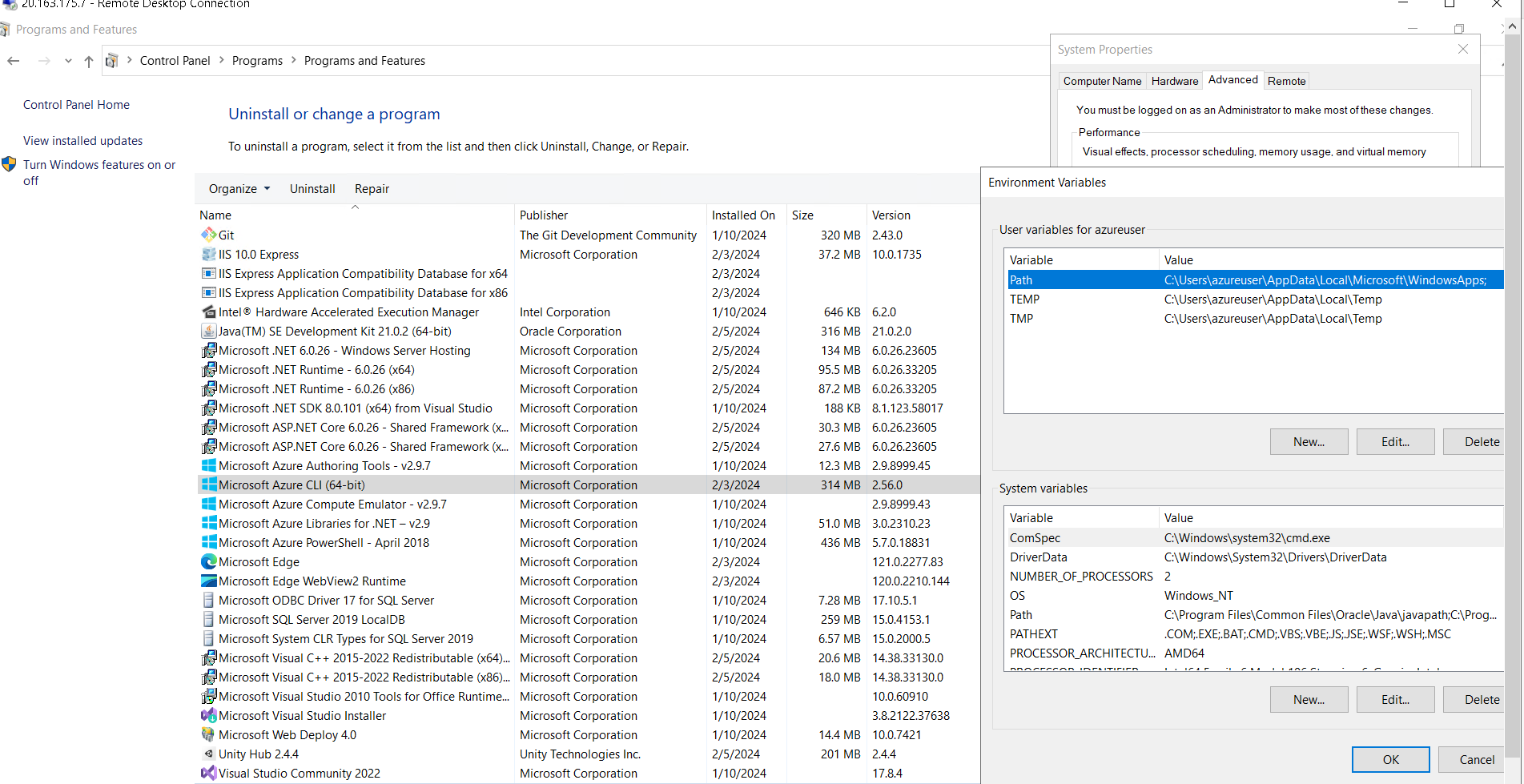
Task: Sort programs by Installed On column
Action: coord(746,215)
